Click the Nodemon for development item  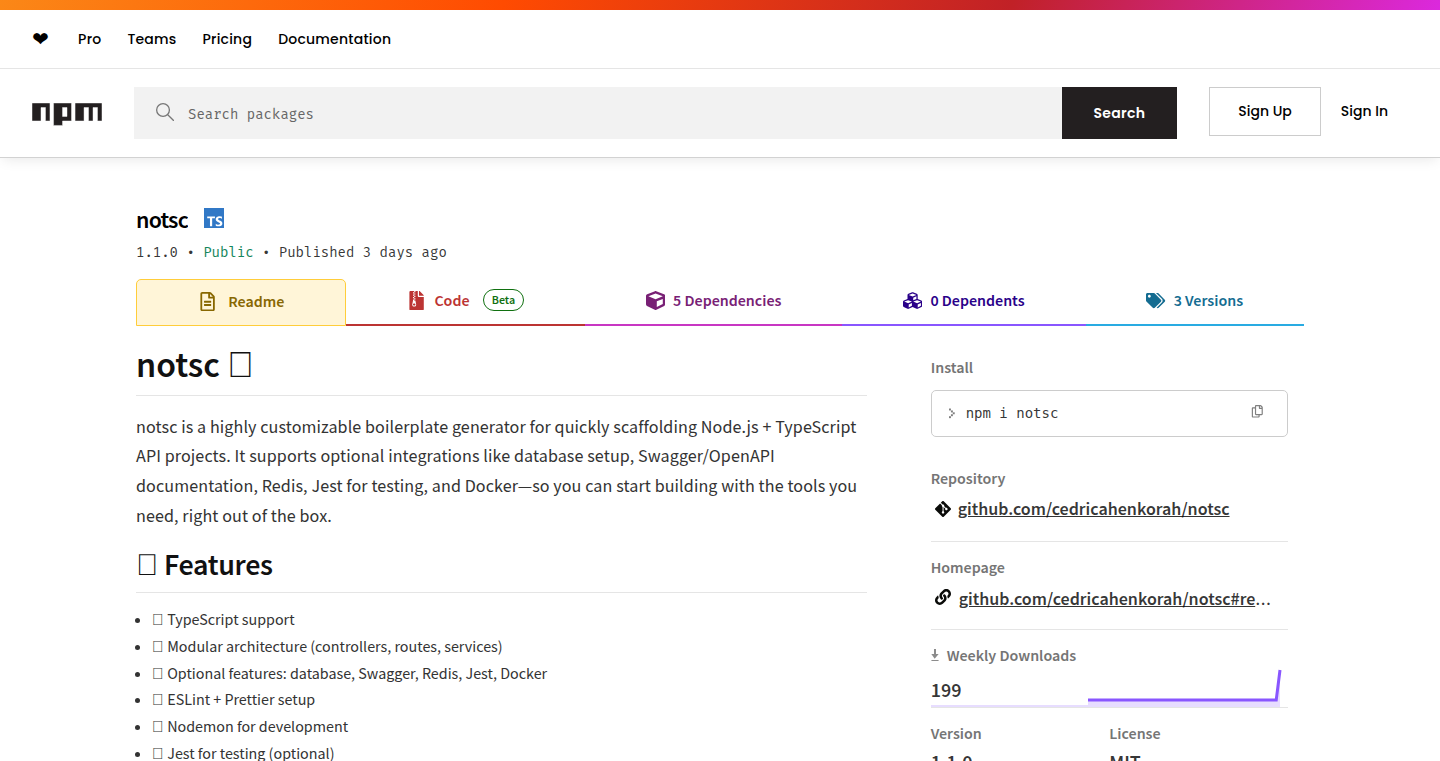point(250,727)
